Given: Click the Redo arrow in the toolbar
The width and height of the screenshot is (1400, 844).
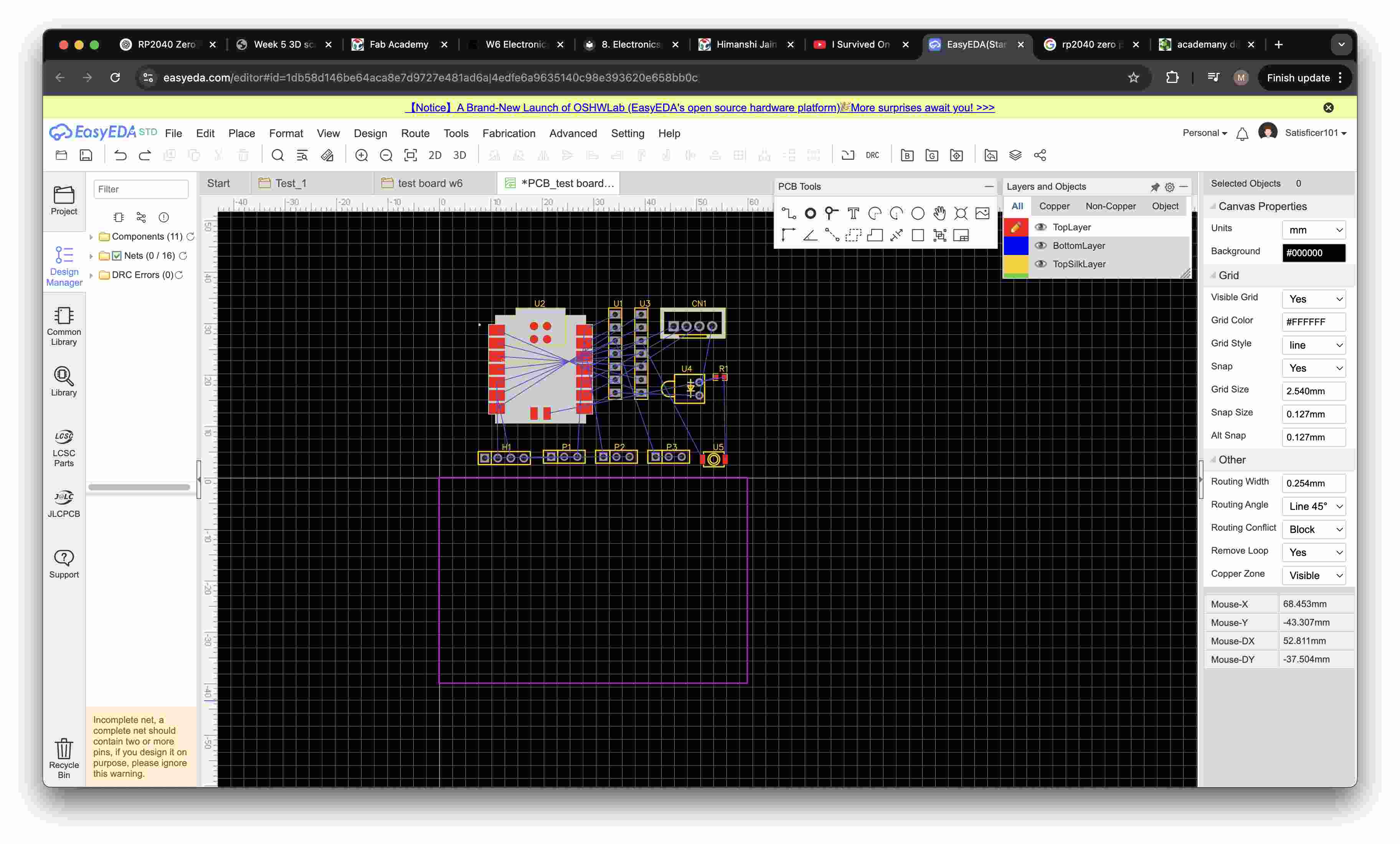Looking at the screenshot, I should coord(145,155).
